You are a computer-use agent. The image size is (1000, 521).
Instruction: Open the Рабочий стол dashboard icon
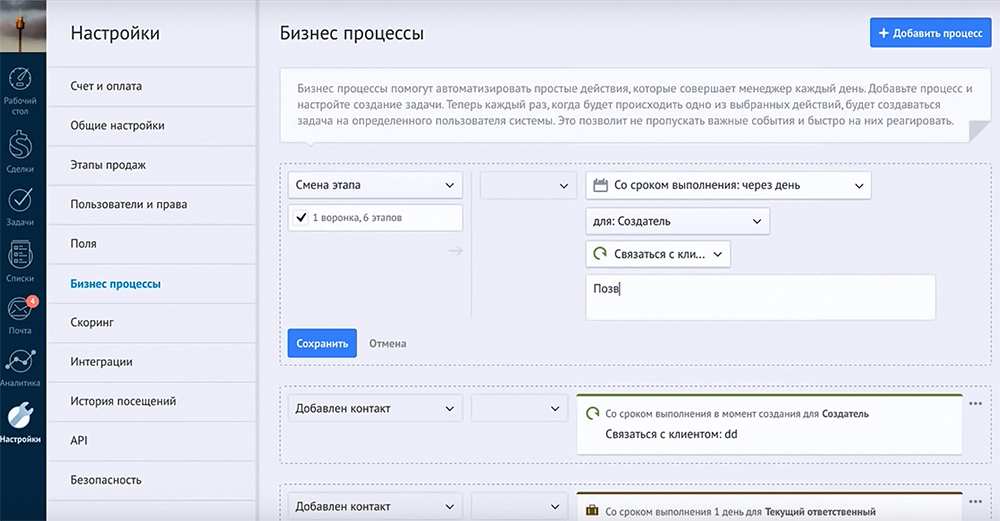[x=20, y=79]
